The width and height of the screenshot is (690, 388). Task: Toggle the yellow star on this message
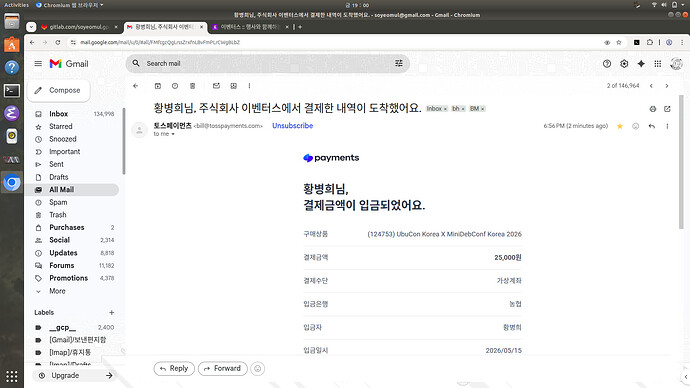[620, 126]
